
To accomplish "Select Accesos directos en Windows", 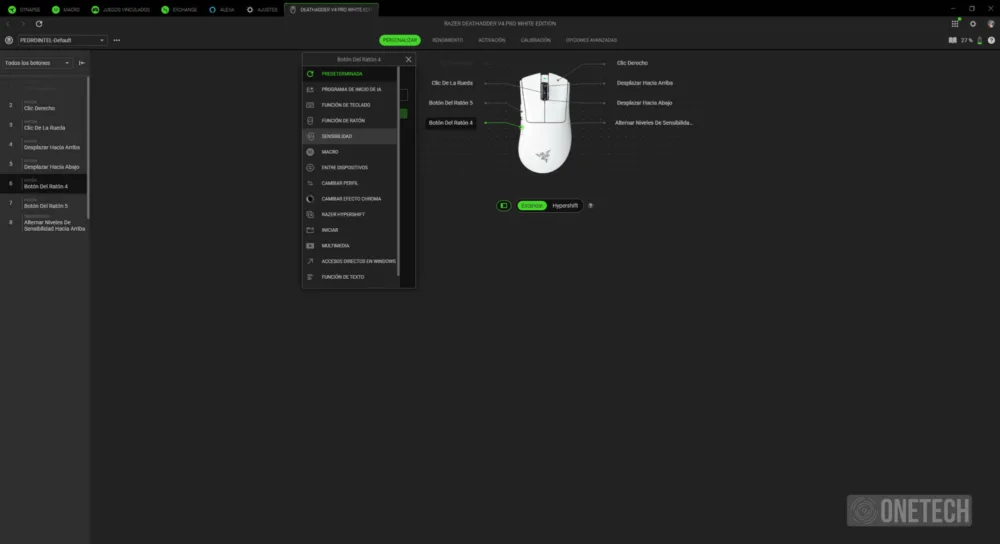I will tap(350, 261).
